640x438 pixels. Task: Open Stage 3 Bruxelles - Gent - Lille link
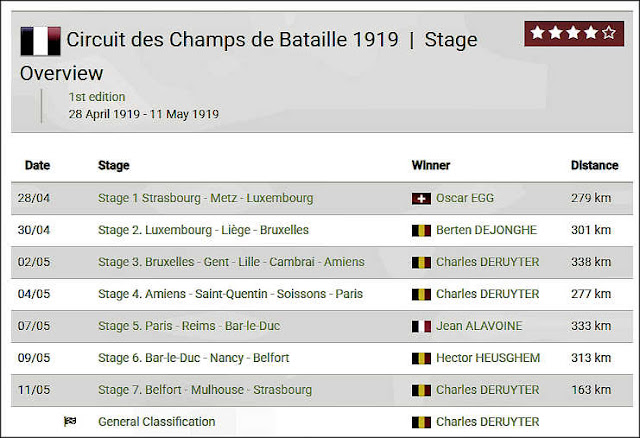(x=231, y=262)
